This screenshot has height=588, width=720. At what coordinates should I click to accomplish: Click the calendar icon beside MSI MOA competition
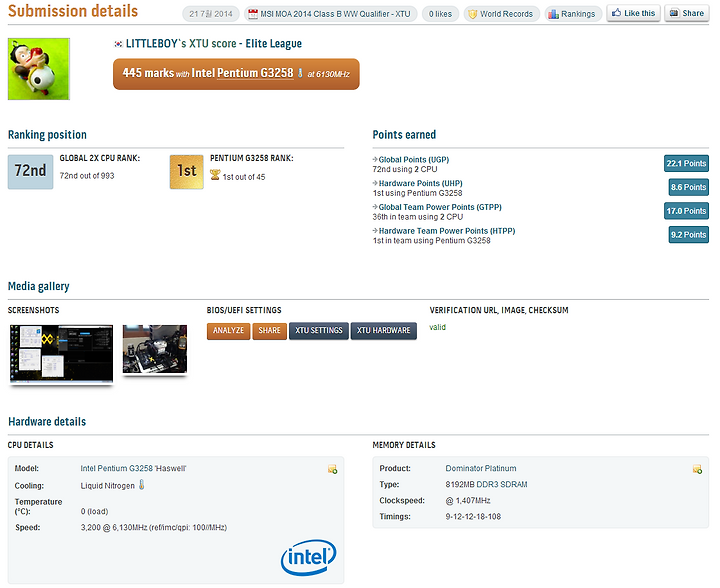[253, 14]
